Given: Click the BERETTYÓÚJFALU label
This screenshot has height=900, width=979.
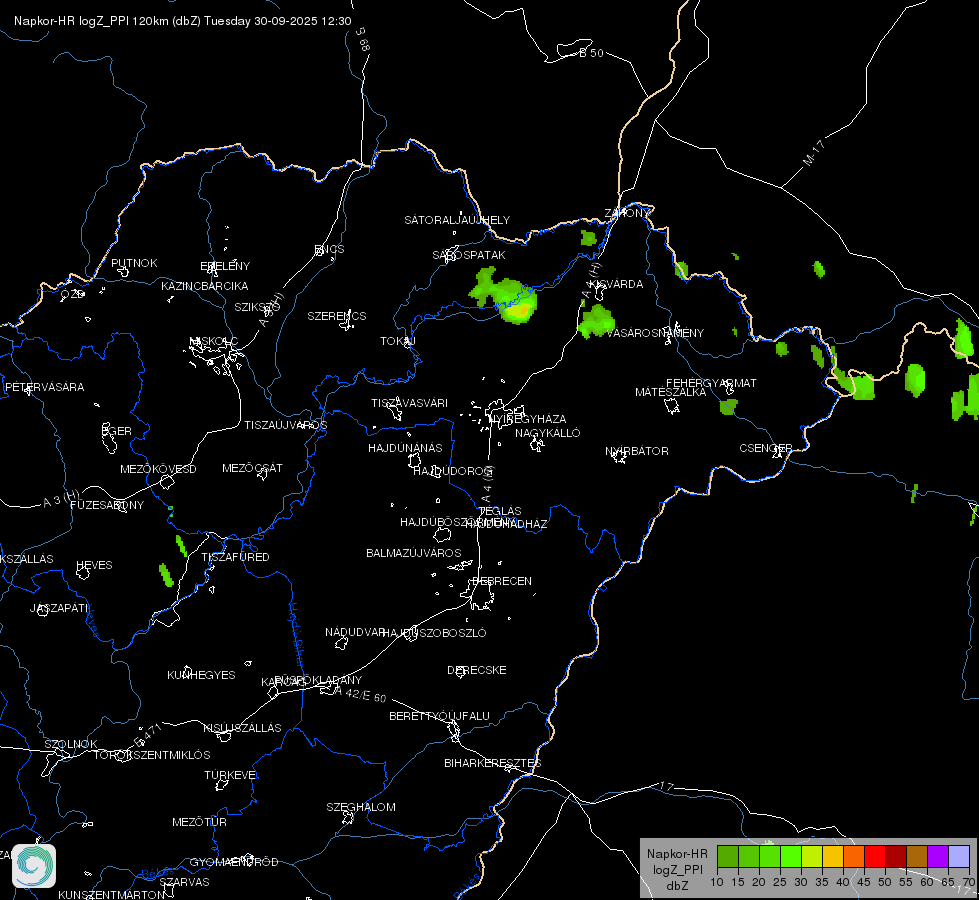Looking at the screenshot, I should click(439, 716).
